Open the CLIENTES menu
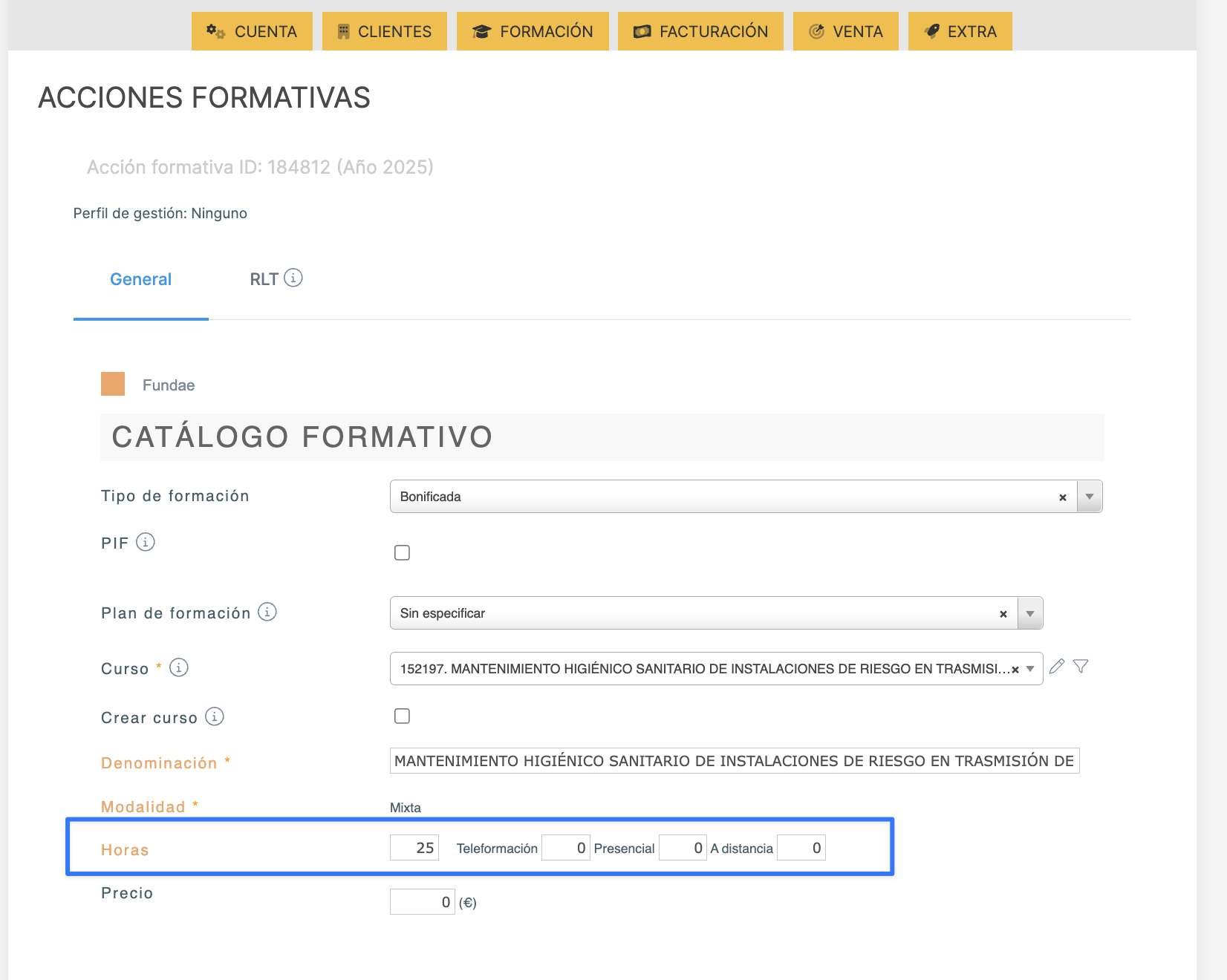The image size is (1227, 980). point(385,31)
